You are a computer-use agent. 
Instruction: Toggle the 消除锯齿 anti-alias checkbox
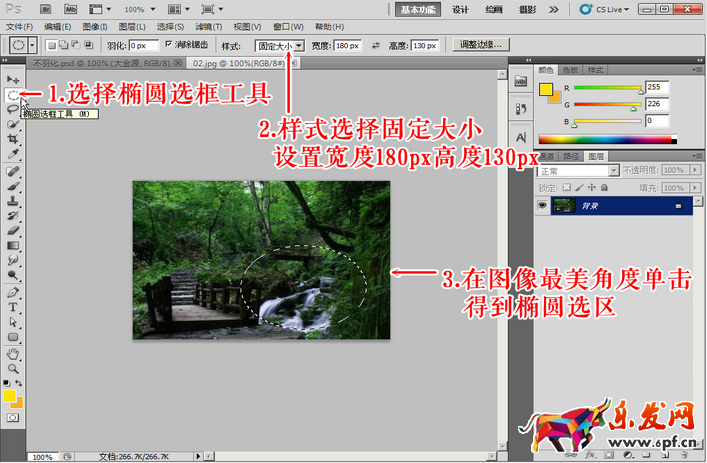(169, 44)
